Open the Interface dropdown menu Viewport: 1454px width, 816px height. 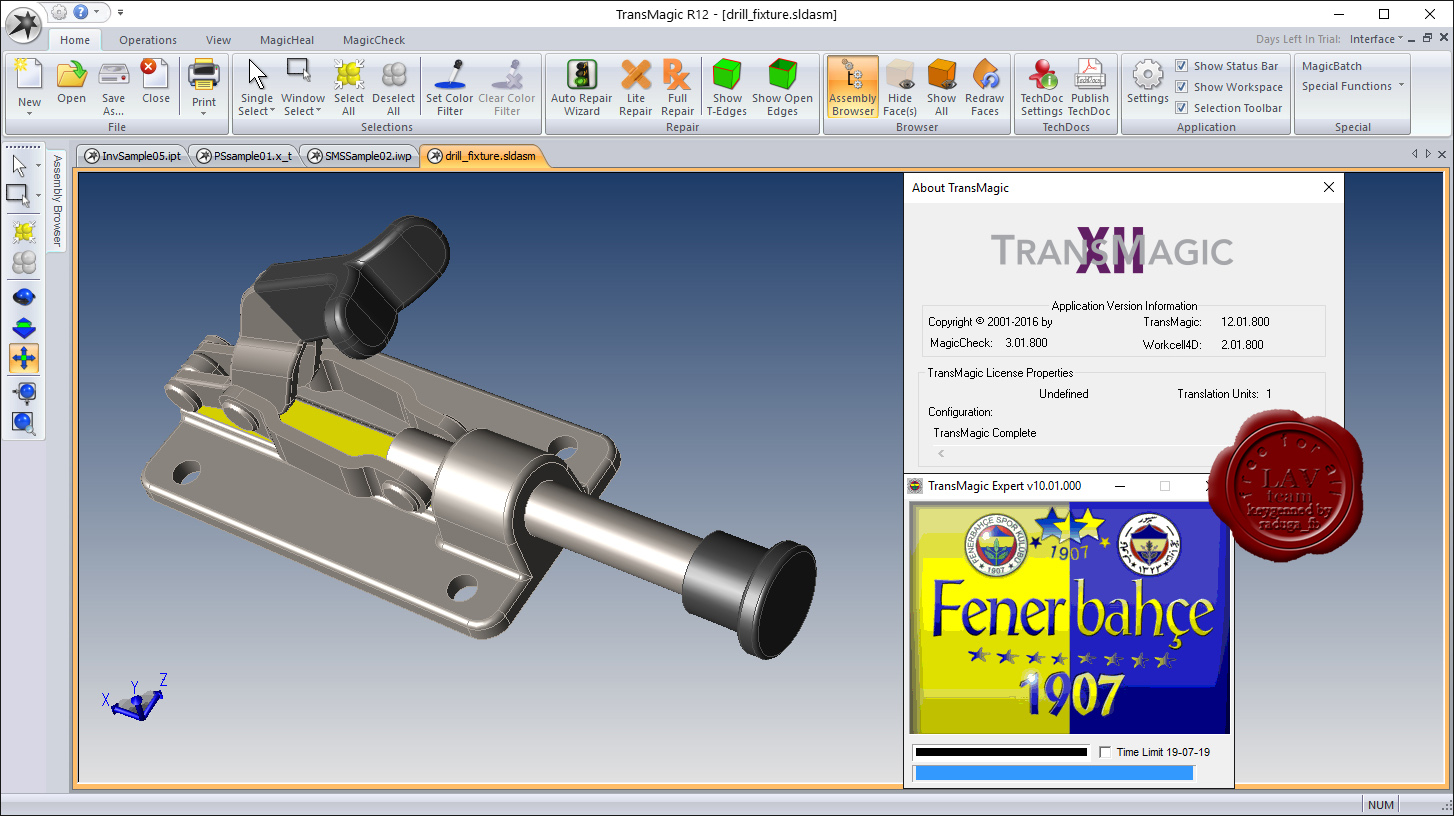click(1377, 39)
